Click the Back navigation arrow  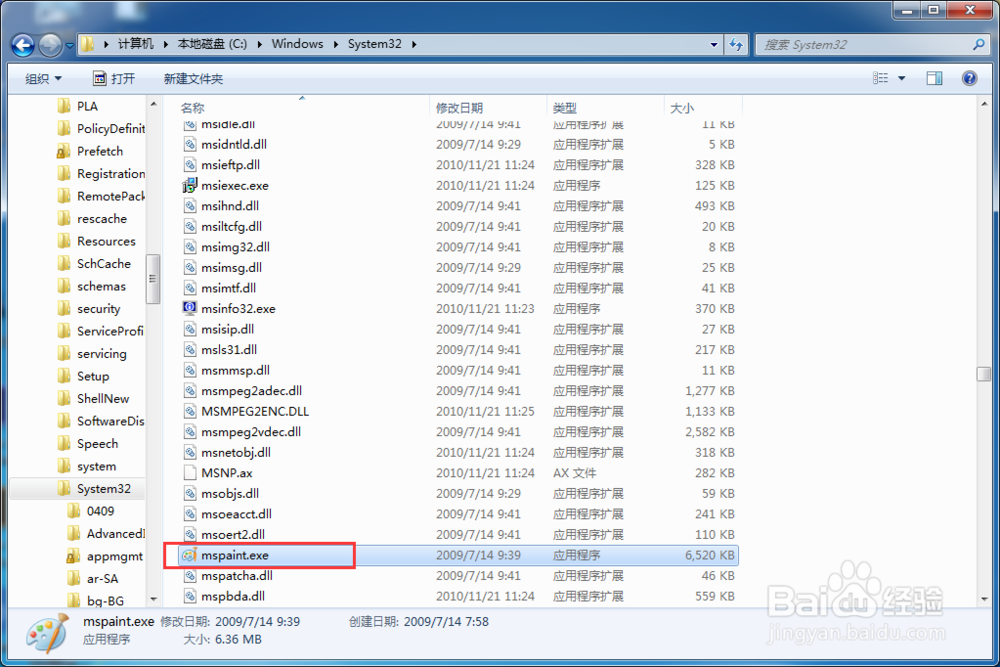tap(22, 44)
